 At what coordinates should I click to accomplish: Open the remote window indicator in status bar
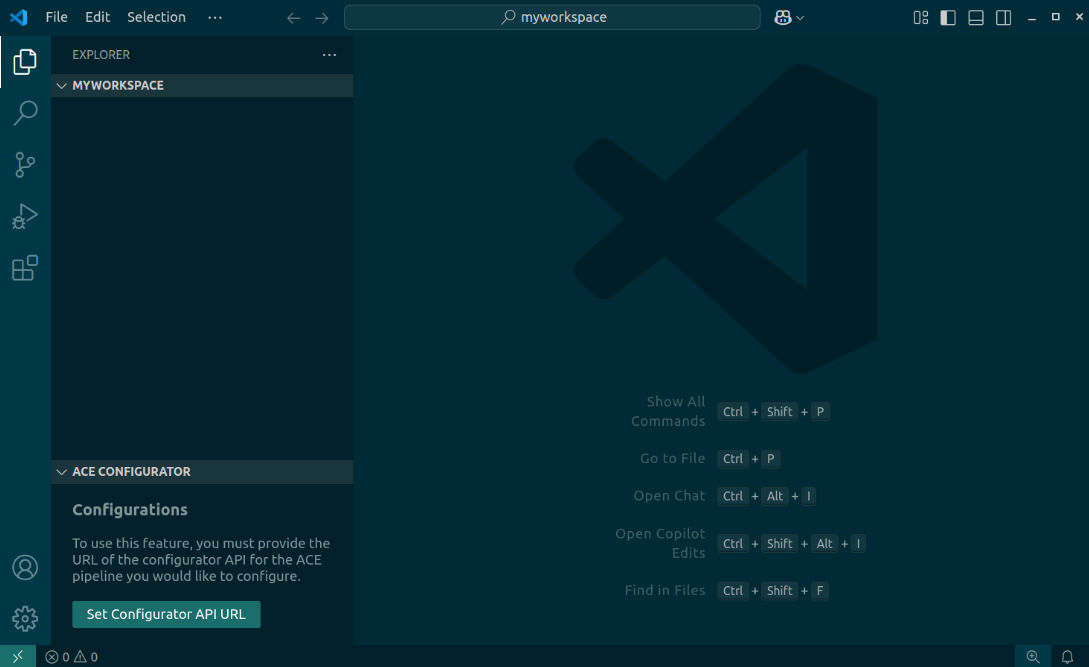18,656
